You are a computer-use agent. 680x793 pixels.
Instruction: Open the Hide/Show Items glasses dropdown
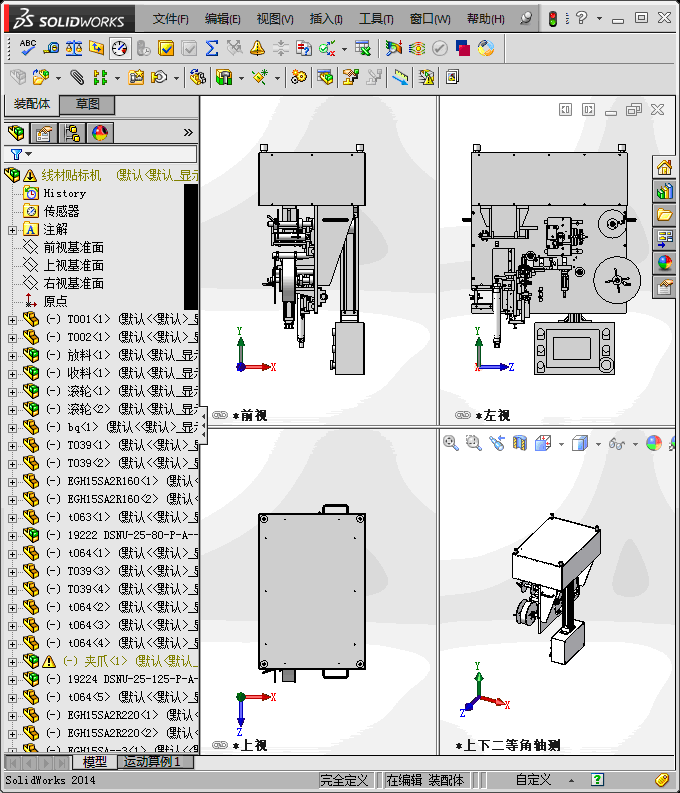click(x=636, y=445)
